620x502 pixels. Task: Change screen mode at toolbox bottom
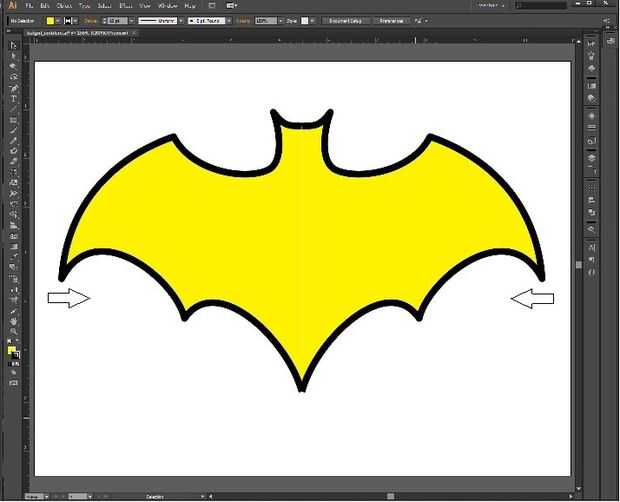13,383
